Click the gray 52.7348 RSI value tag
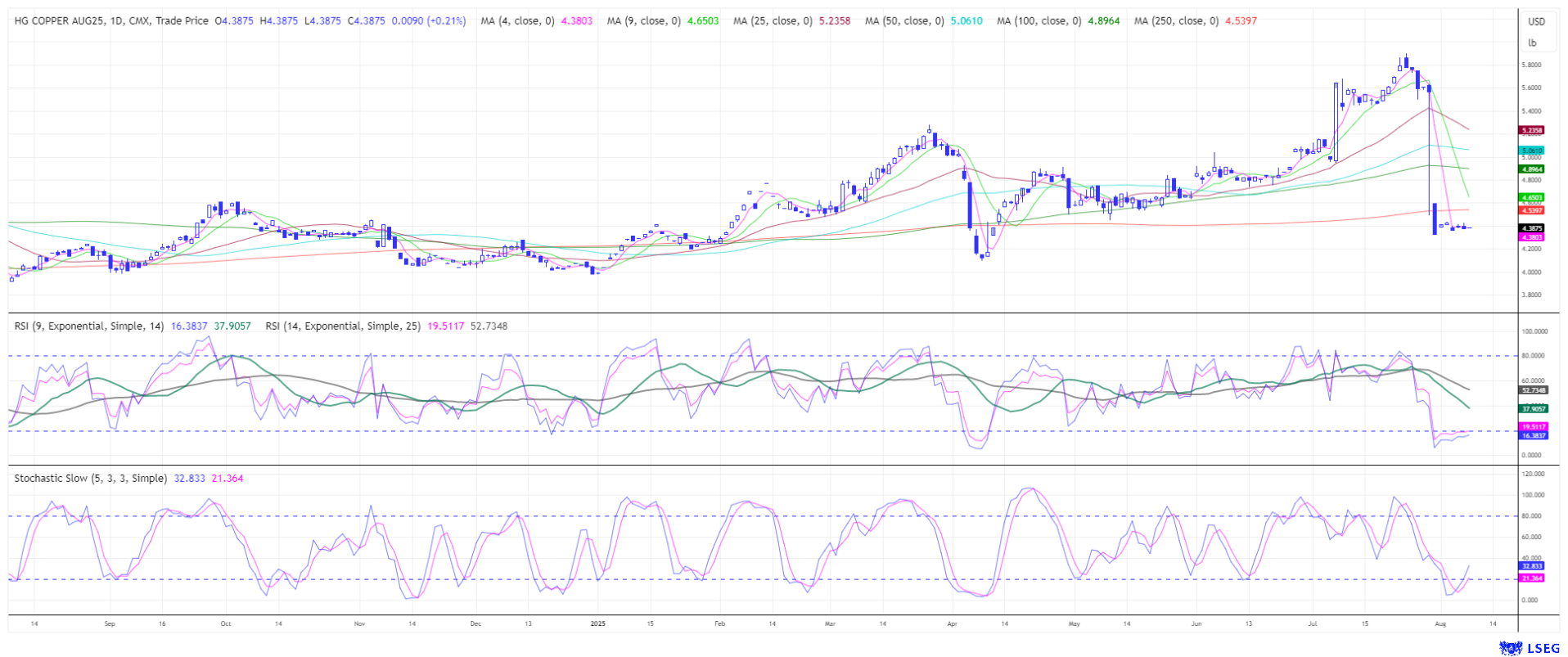1568x657 pixels. (1531, 390)
